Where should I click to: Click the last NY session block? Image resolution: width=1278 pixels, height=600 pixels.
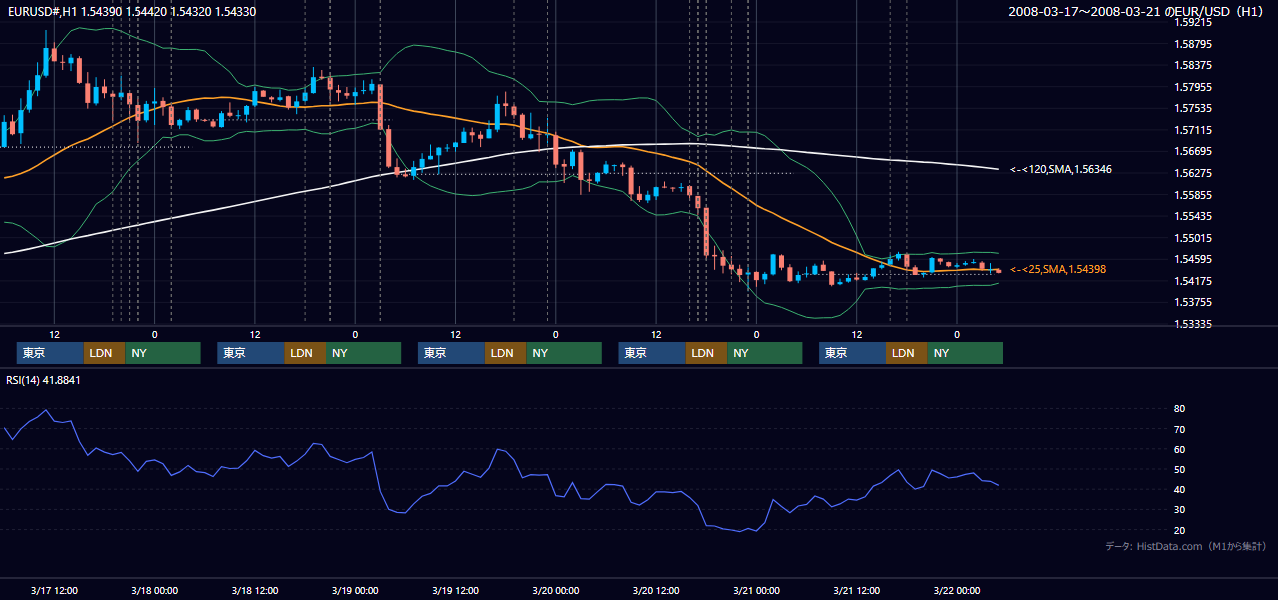pos(964,353)
